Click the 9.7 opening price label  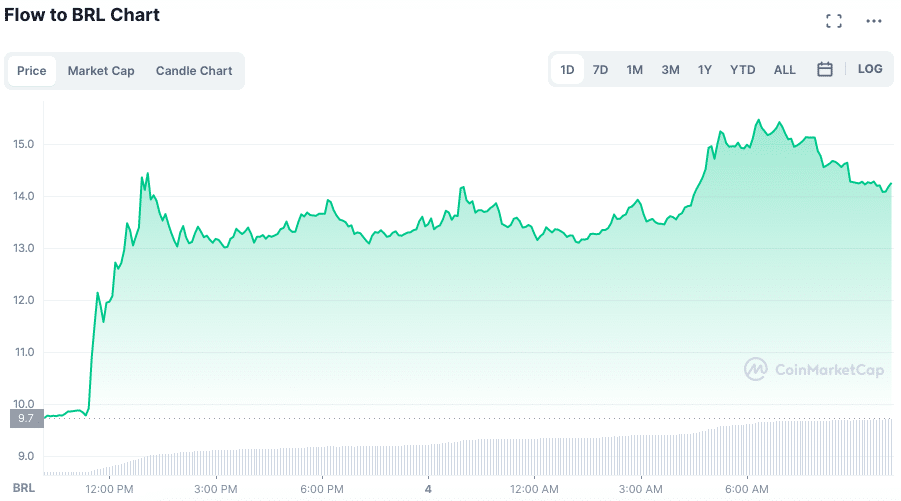tap(26, 418)
